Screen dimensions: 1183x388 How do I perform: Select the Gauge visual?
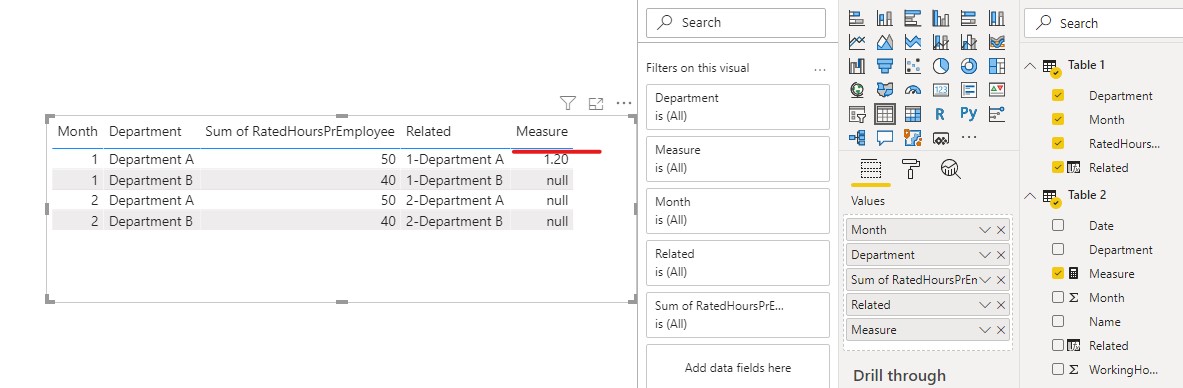pyautogui.click(x=913, y=90)
